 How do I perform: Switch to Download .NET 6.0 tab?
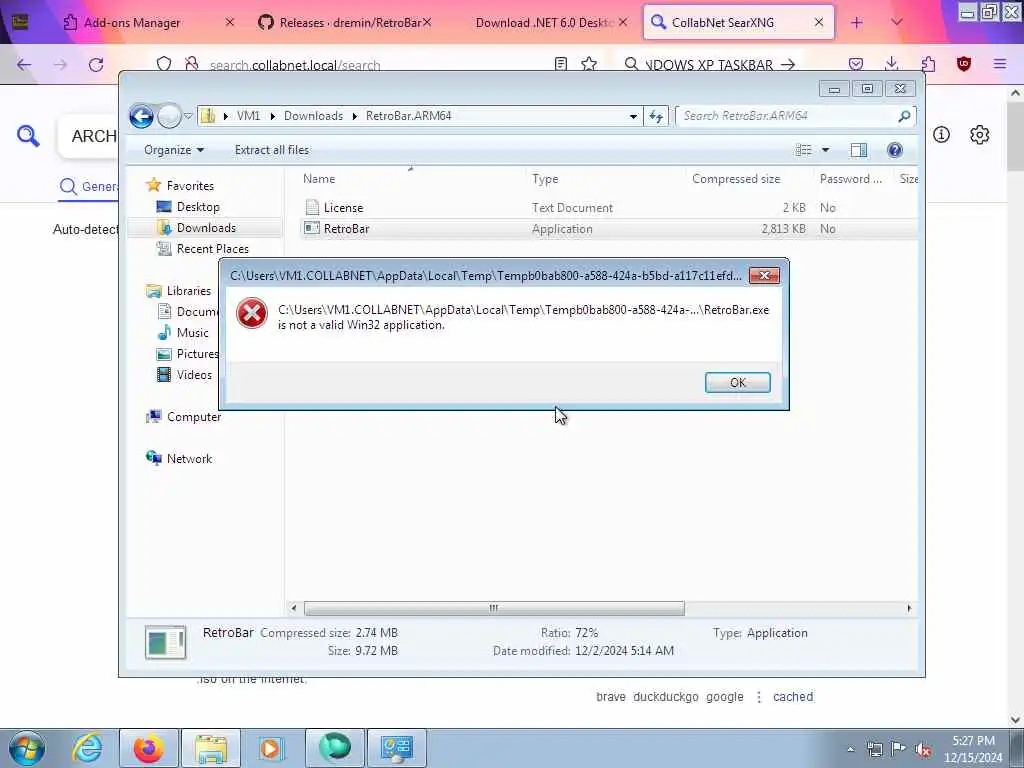point(543,23)
